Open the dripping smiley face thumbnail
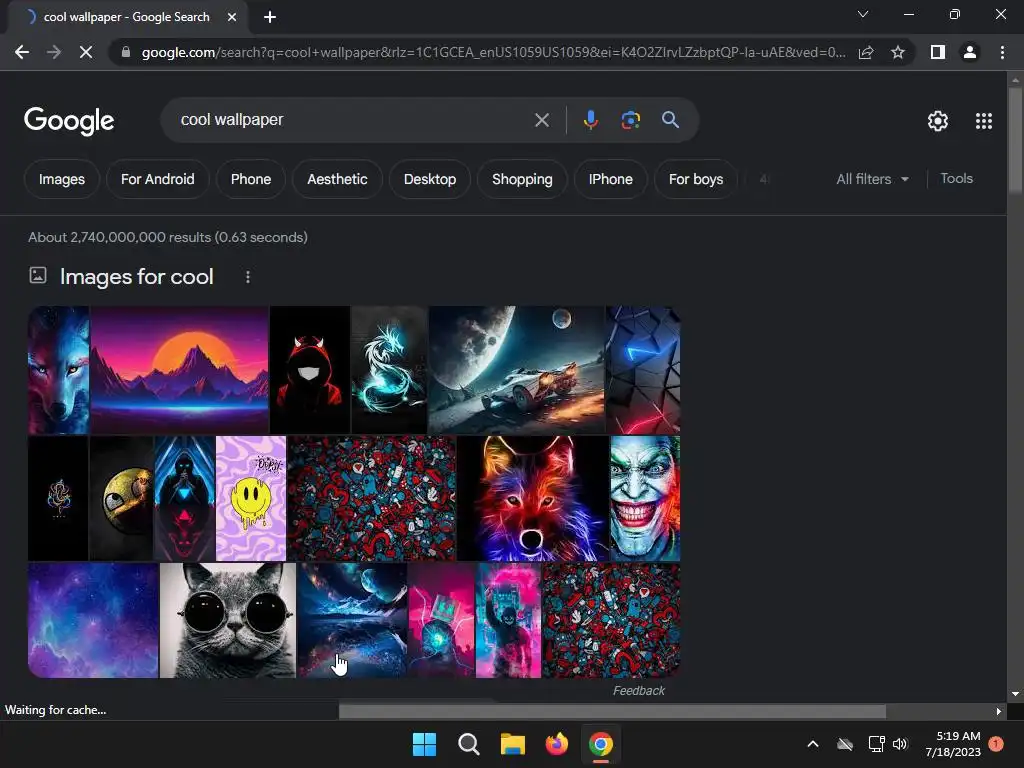 pyautogui.click(x=251, y=498)
